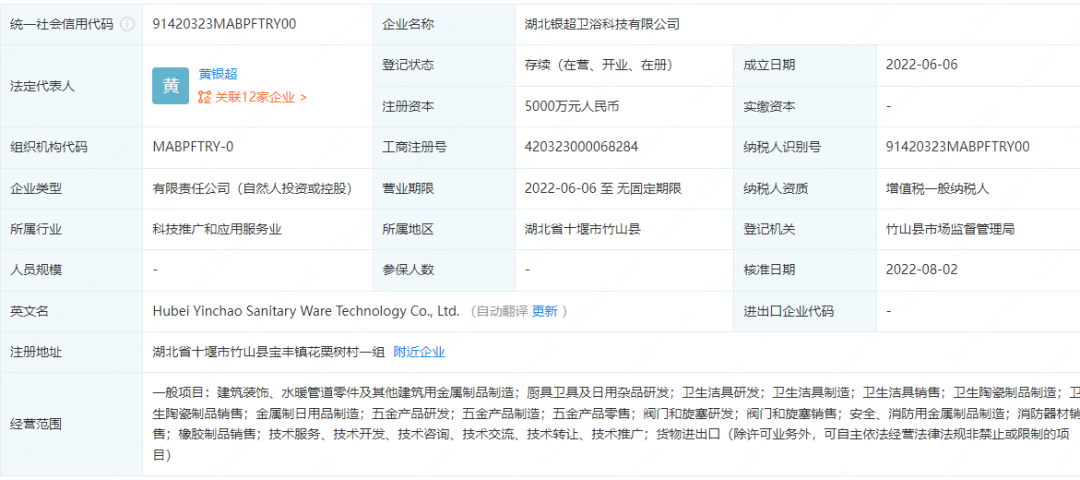
Task: Click the 企业名称 label cell
Action: (x=444, y=23)
